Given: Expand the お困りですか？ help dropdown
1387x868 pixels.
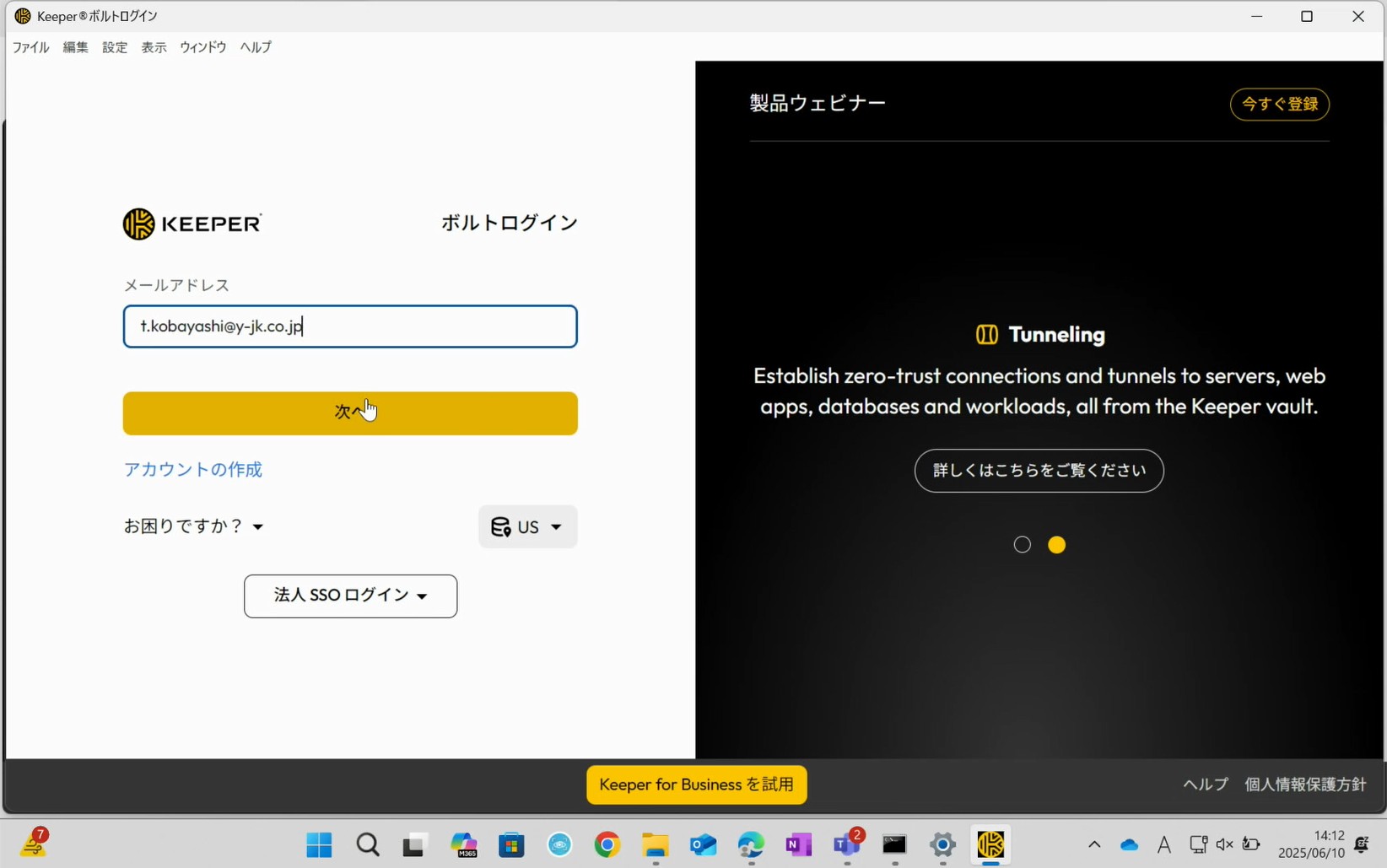Looking at the screenshot, I should point(194,526).
